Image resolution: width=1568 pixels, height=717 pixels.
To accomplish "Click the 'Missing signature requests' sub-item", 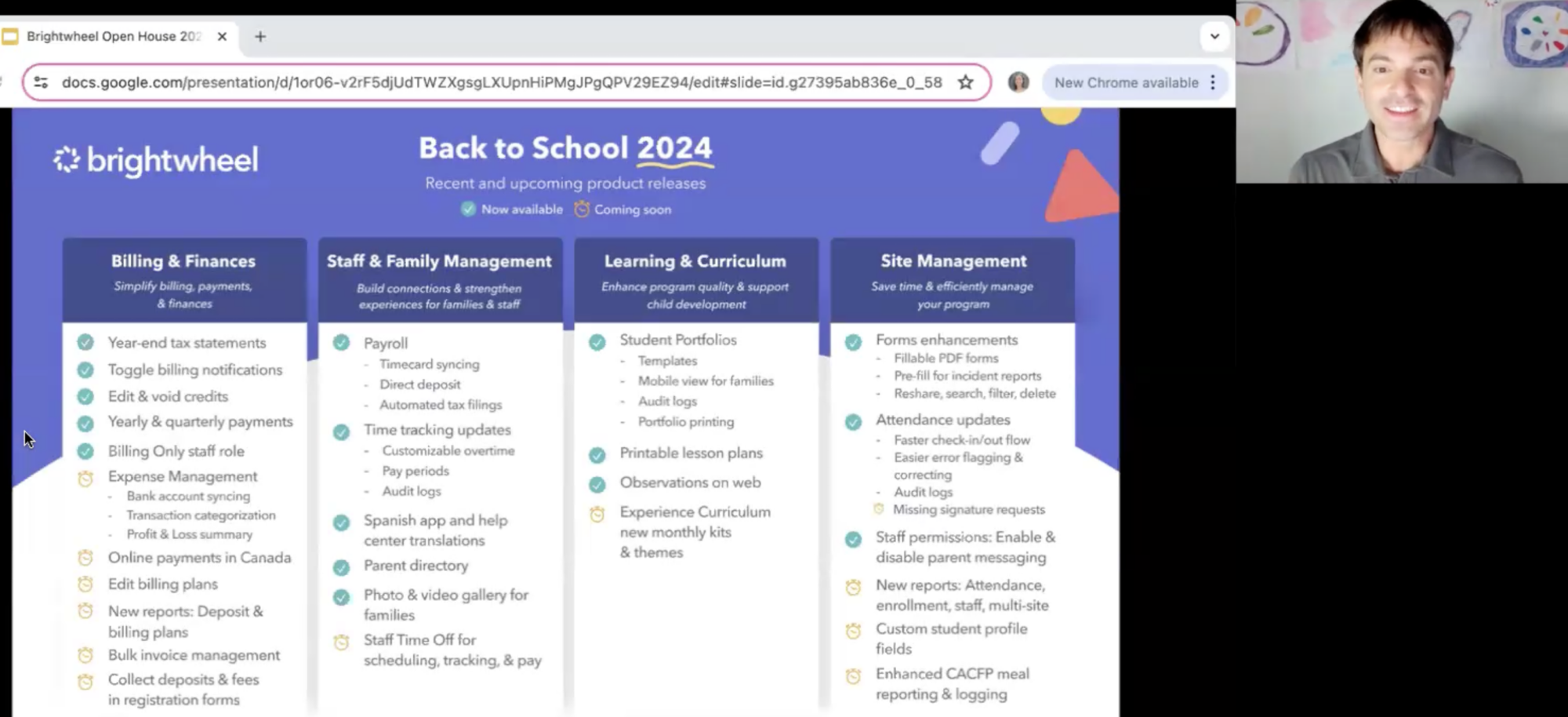I will (969, 510).
